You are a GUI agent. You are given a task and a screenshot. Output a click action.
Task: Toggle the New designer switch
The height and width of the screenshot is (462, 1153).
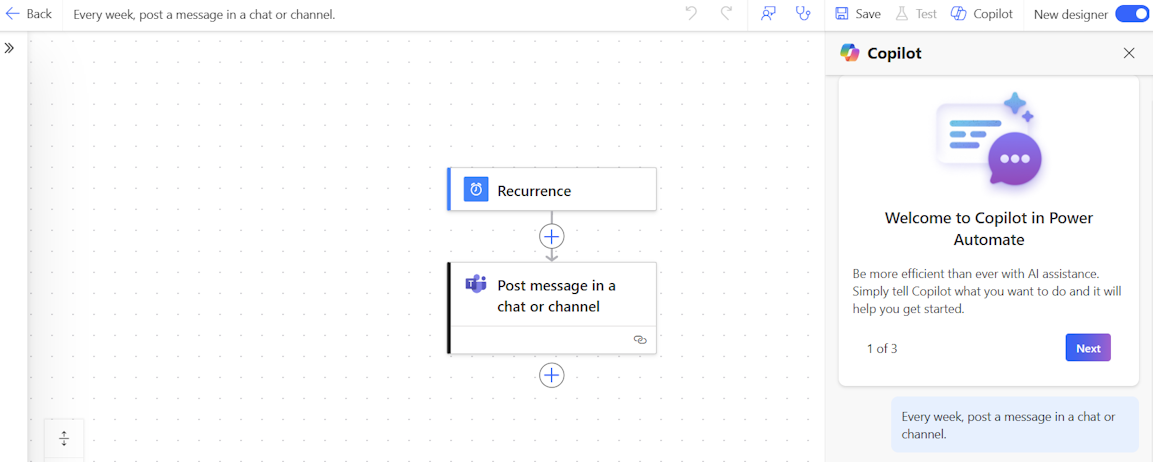click(x=1132, y=14)
